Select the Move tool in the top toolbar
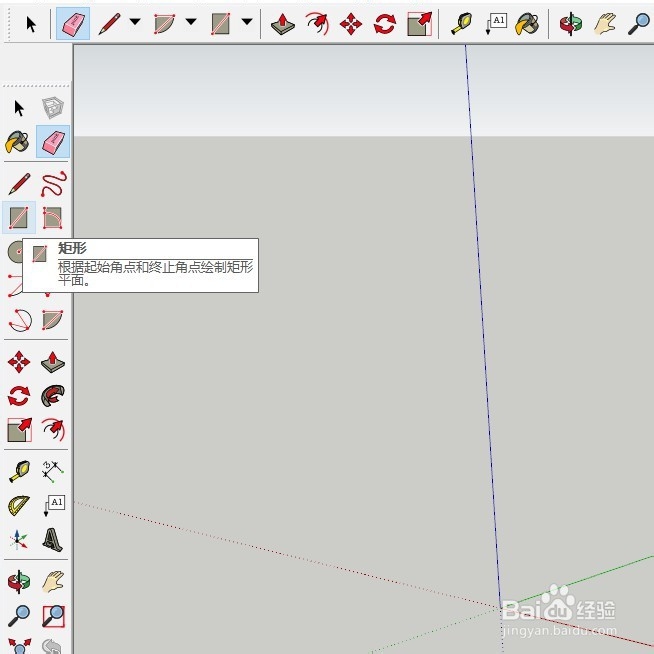 351,24
